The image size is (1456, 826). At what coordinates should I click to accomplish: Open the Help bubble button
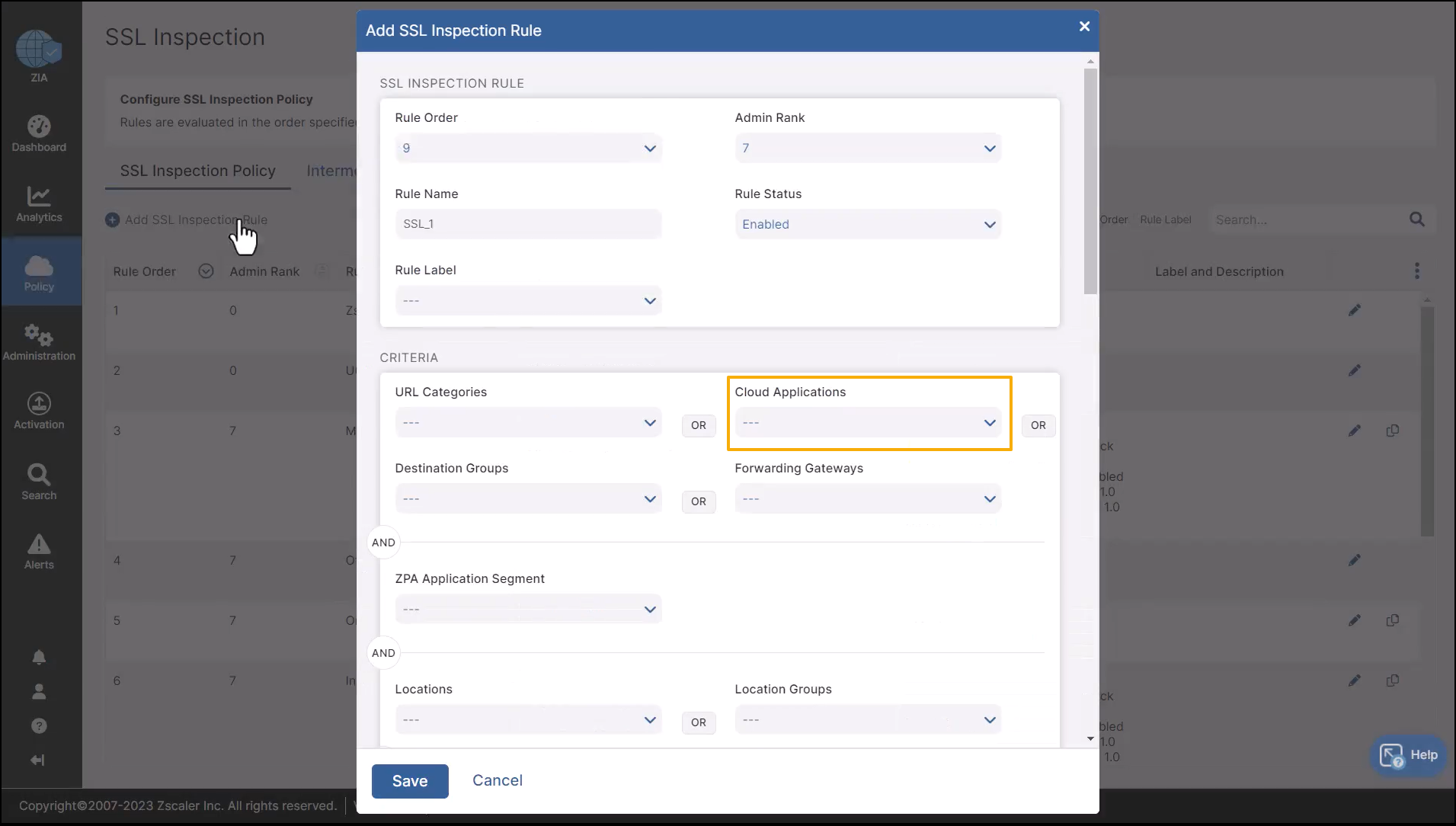click(1407, 755)
